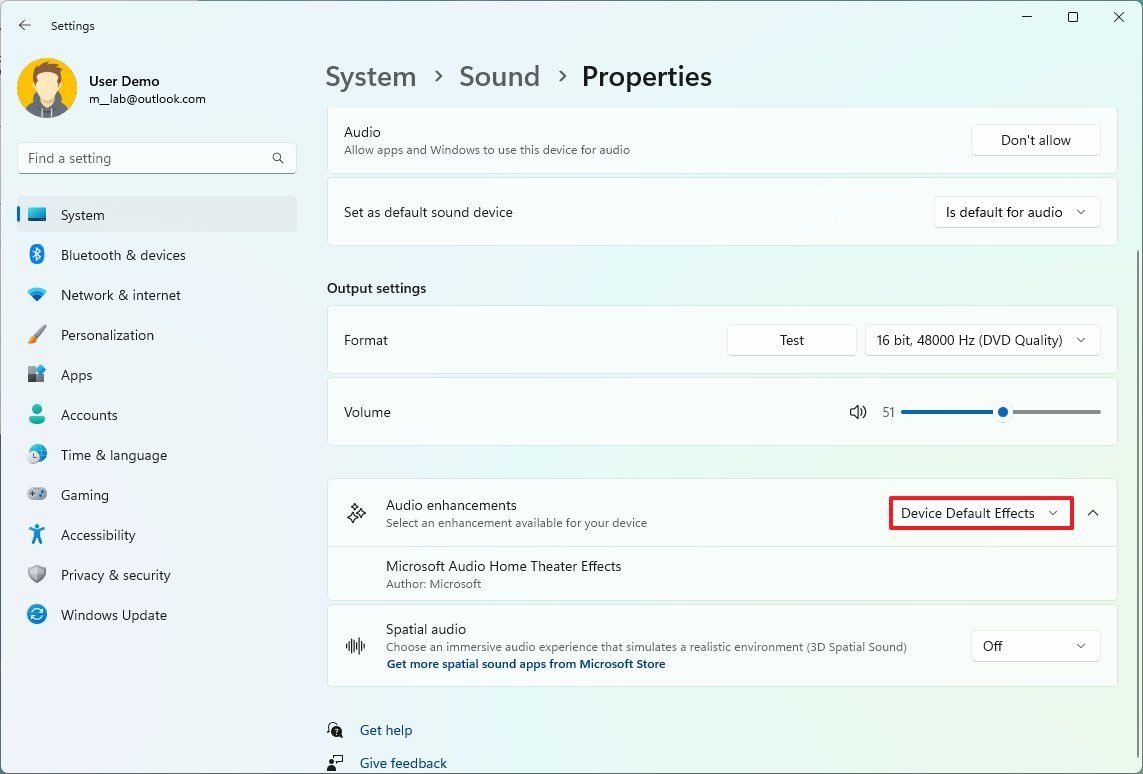Collapse the Audio enhancements section chevron
The height and width of the screenshot is (774, 1143).
[x=1093, y=513]
